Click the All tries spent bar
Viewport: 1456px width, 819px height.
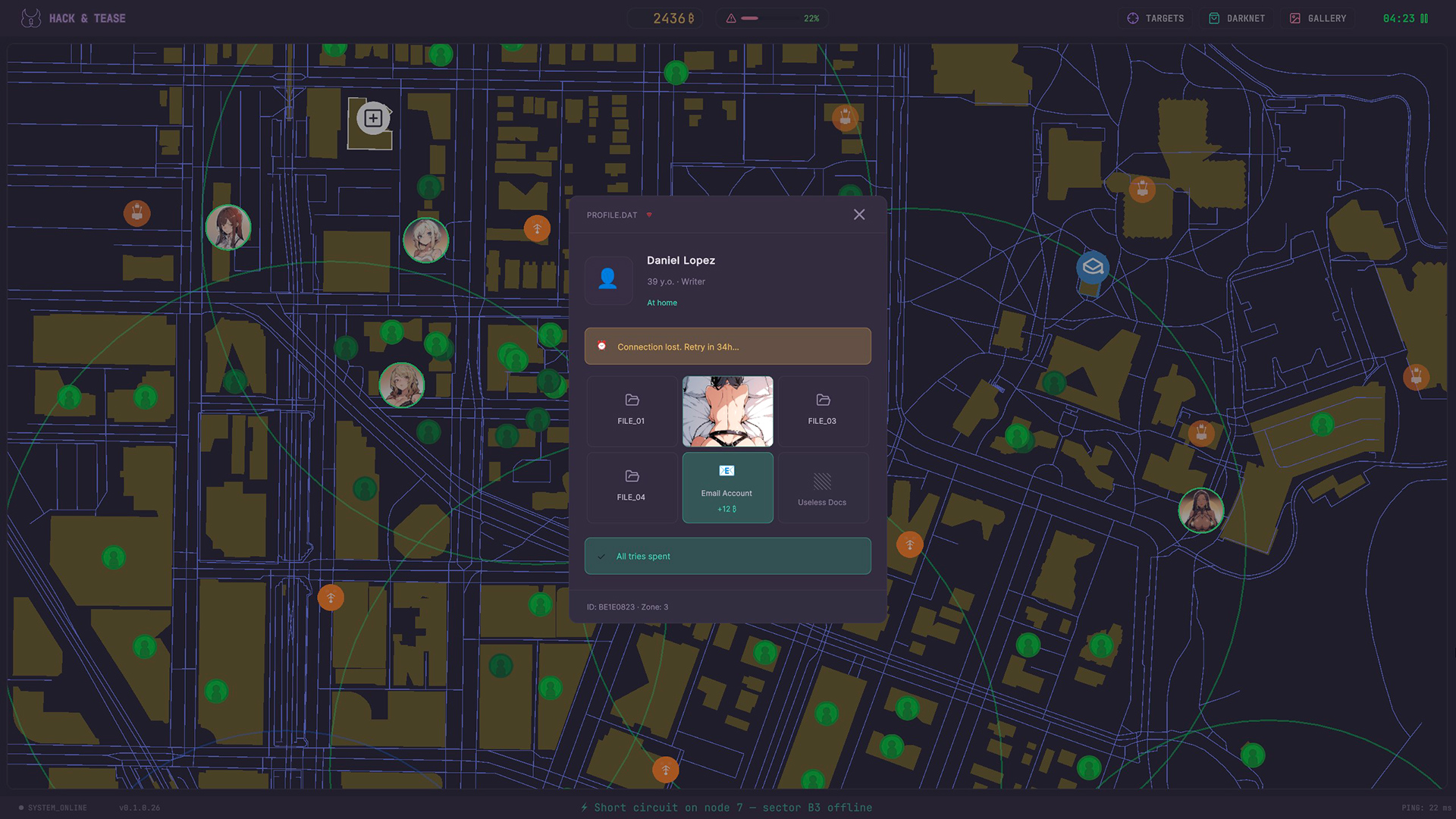pos(726,556)
